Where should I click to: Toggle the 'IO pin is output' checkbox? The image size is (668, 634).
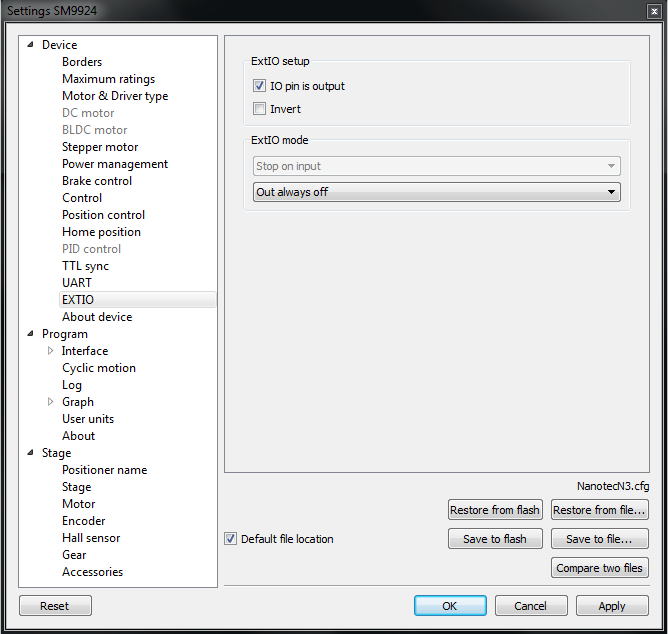(260, 87)
